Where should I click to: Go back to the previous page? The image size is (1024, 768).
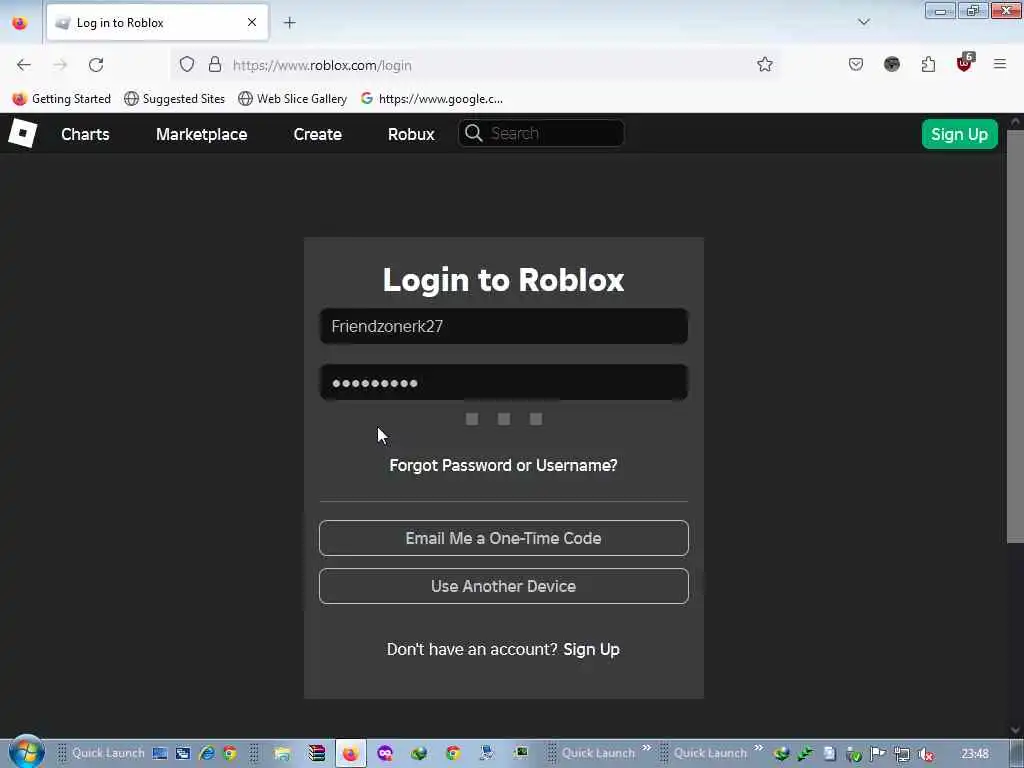coord(24,65)
